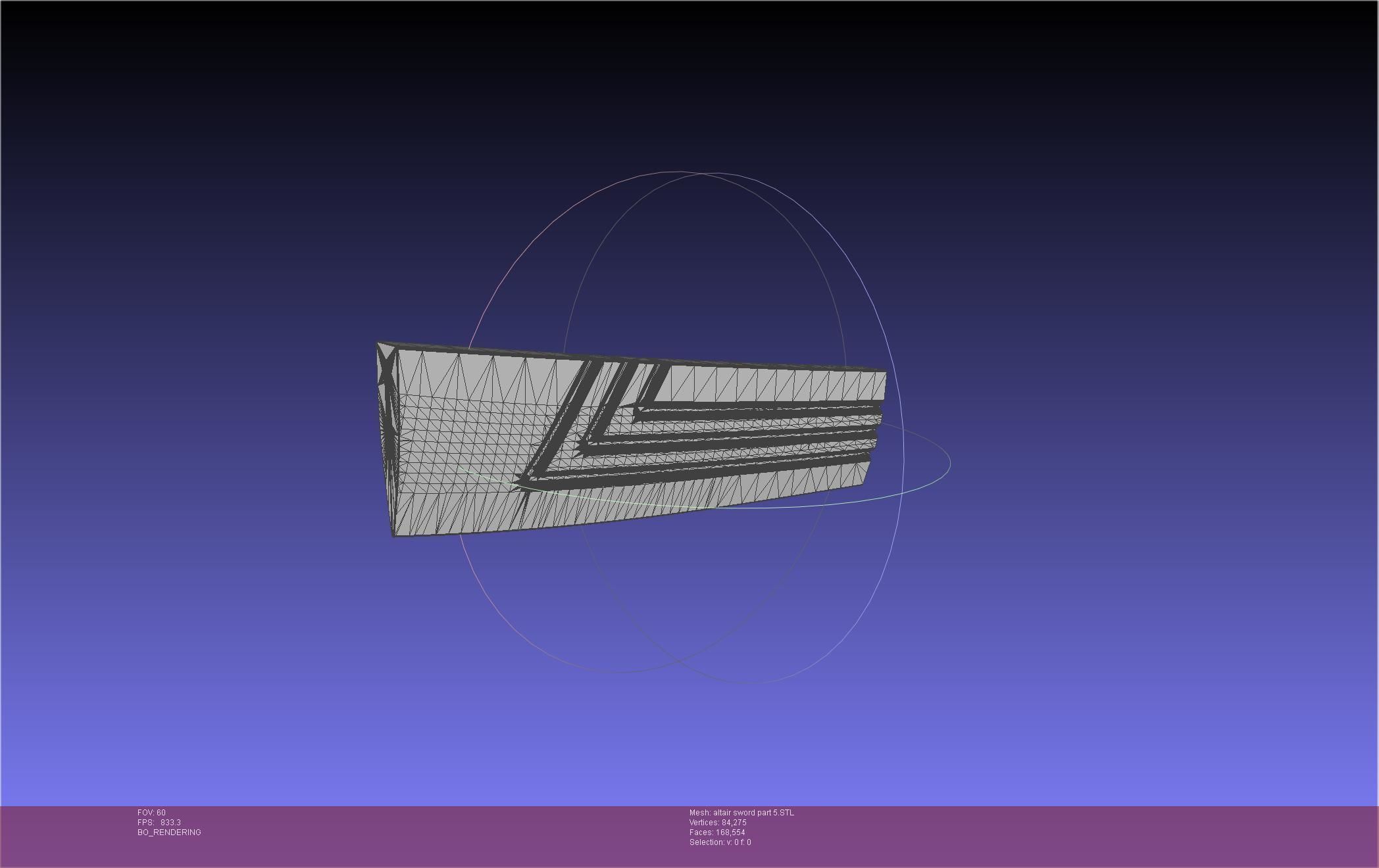
Task: Click the Vertices: 84,275 count
Action: coord(718,823)
